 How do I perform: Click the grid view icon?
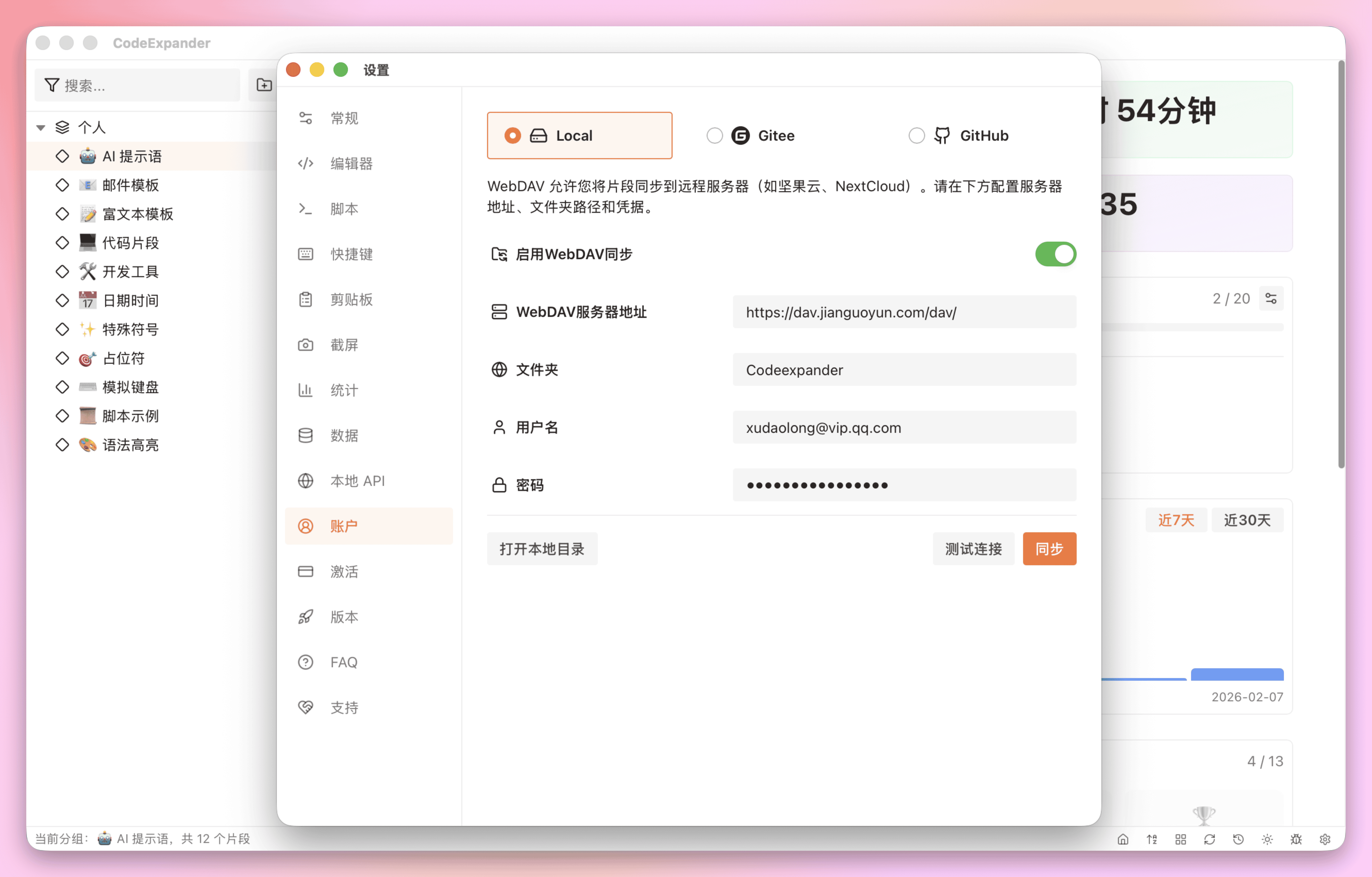pos(1181,839)
